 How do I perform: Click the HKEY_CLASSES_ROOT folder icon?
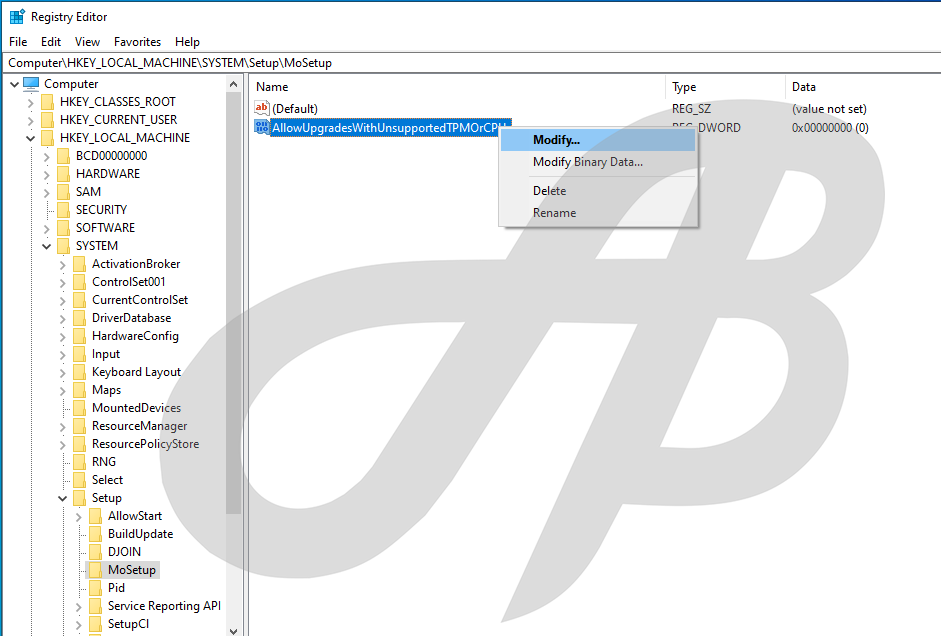coord(47,102)
